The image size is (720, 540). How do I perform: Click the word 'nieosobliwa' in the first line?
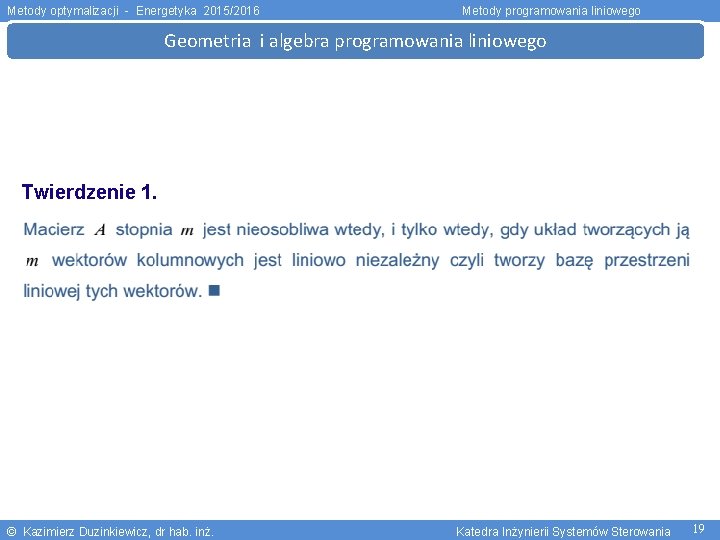point(282,229)
